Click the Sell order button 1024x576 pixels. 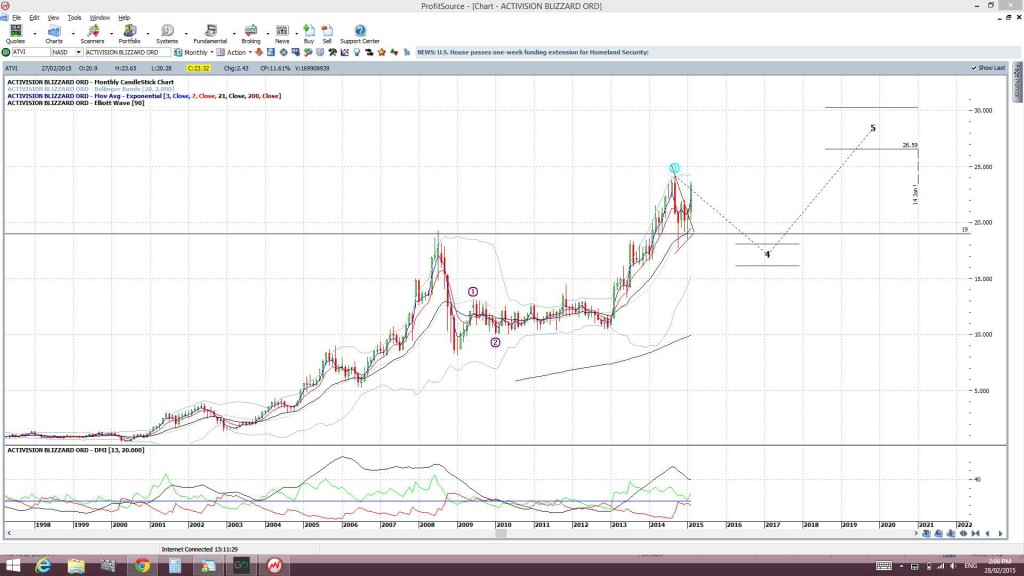pos(327,34)
